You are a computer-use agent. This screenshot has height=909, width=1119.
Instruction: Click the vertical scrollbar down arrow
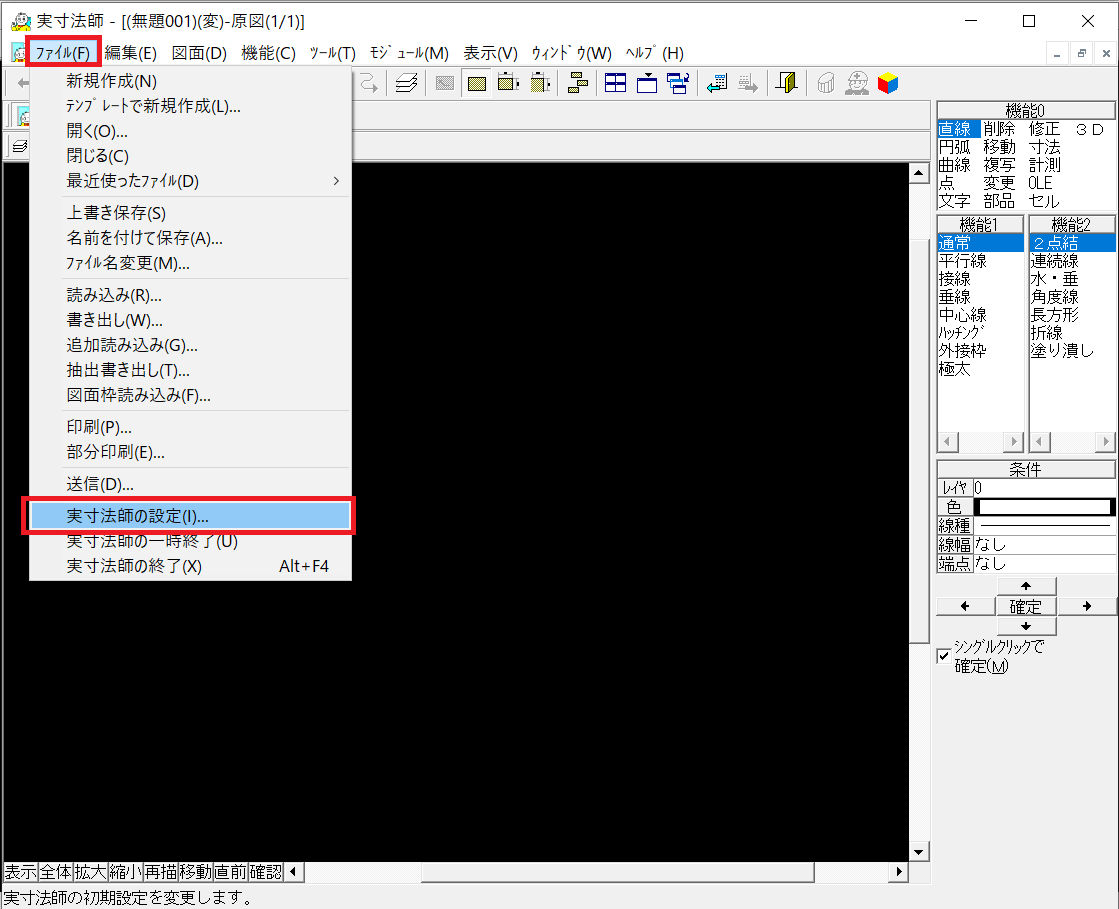[919, 852]
